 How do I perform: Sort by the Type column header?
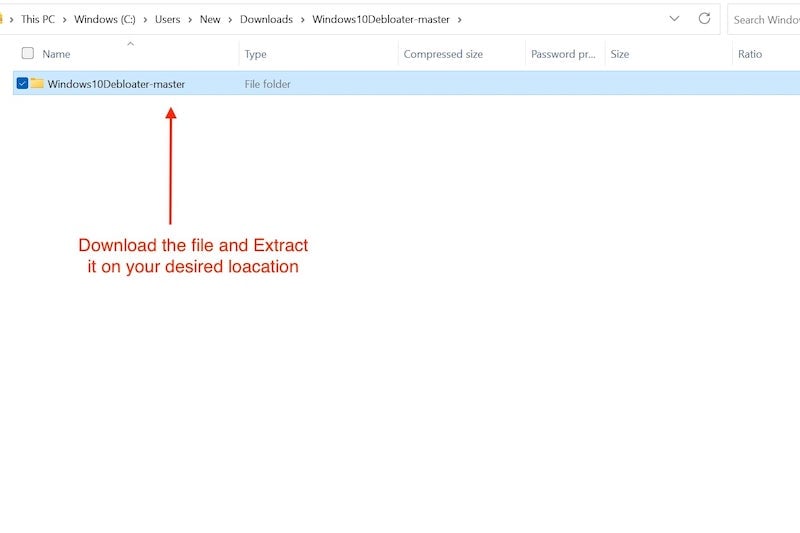click(x=255, y=54)
